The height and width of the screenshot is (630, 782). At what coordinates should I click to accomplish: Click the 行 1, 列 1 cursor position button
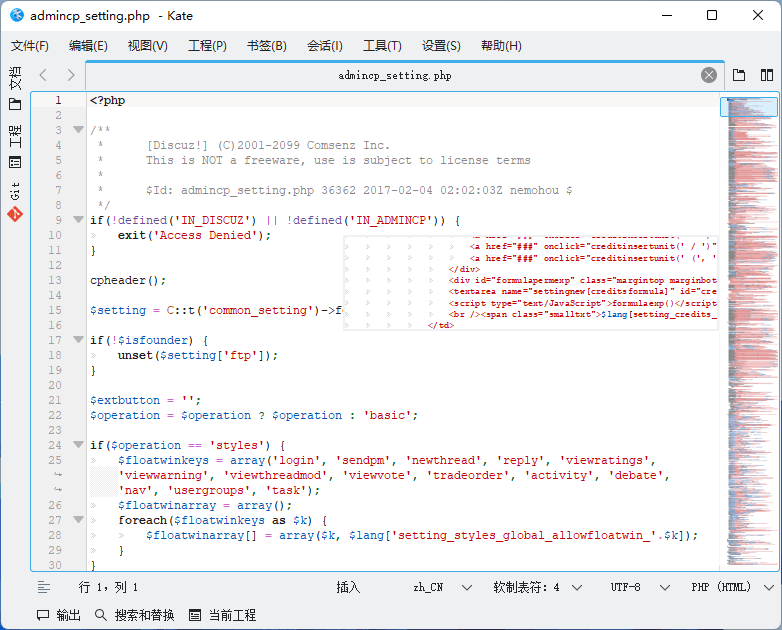click(x=108, y=587)
